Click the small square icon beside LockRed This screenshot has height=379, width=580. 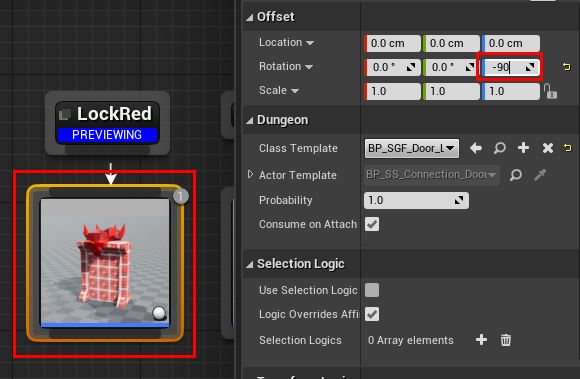pos(65,114)
